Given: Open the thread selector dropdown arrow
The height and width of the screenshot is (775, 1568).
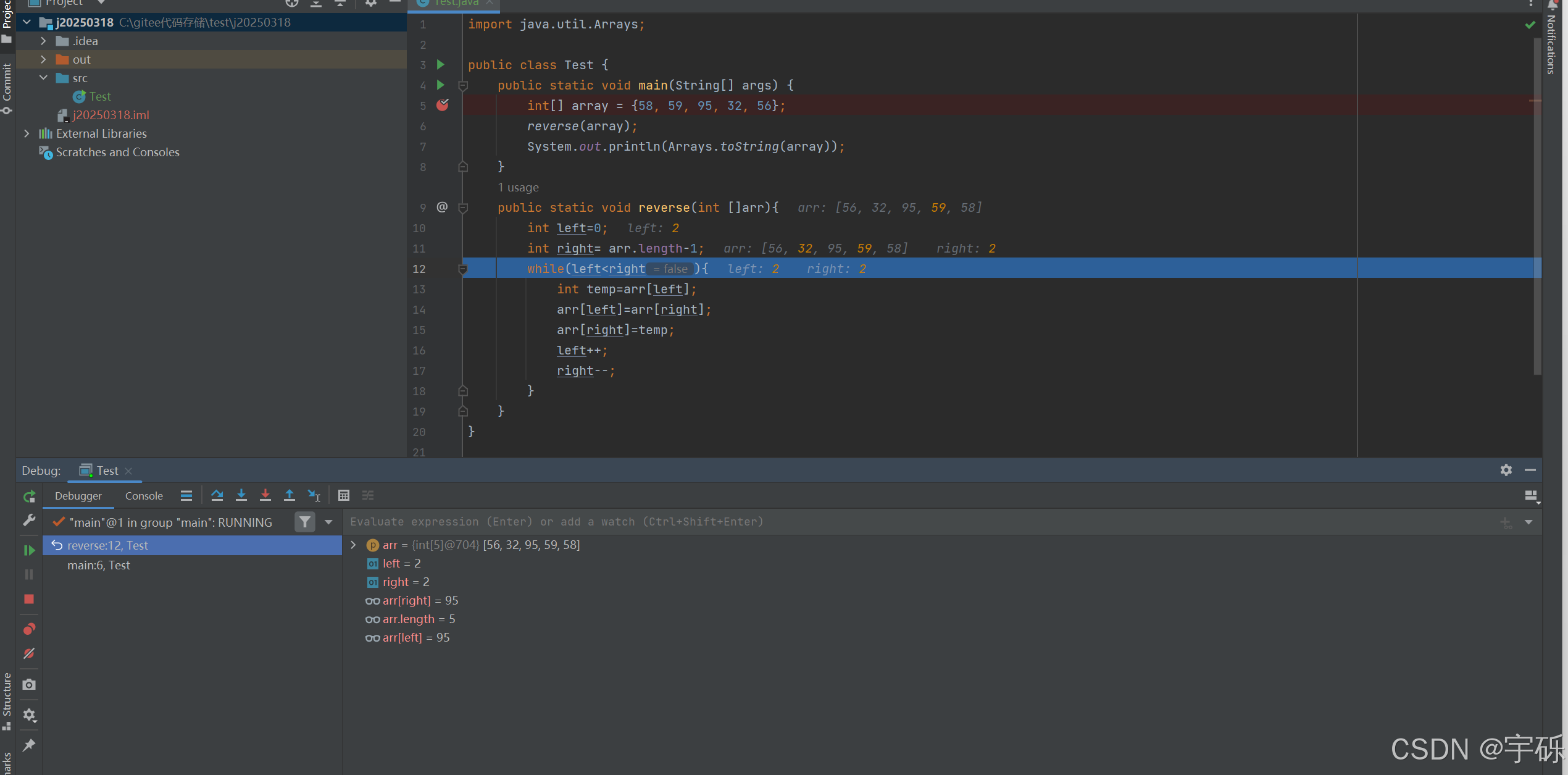Looking at the screenshot, I should 328,522.
